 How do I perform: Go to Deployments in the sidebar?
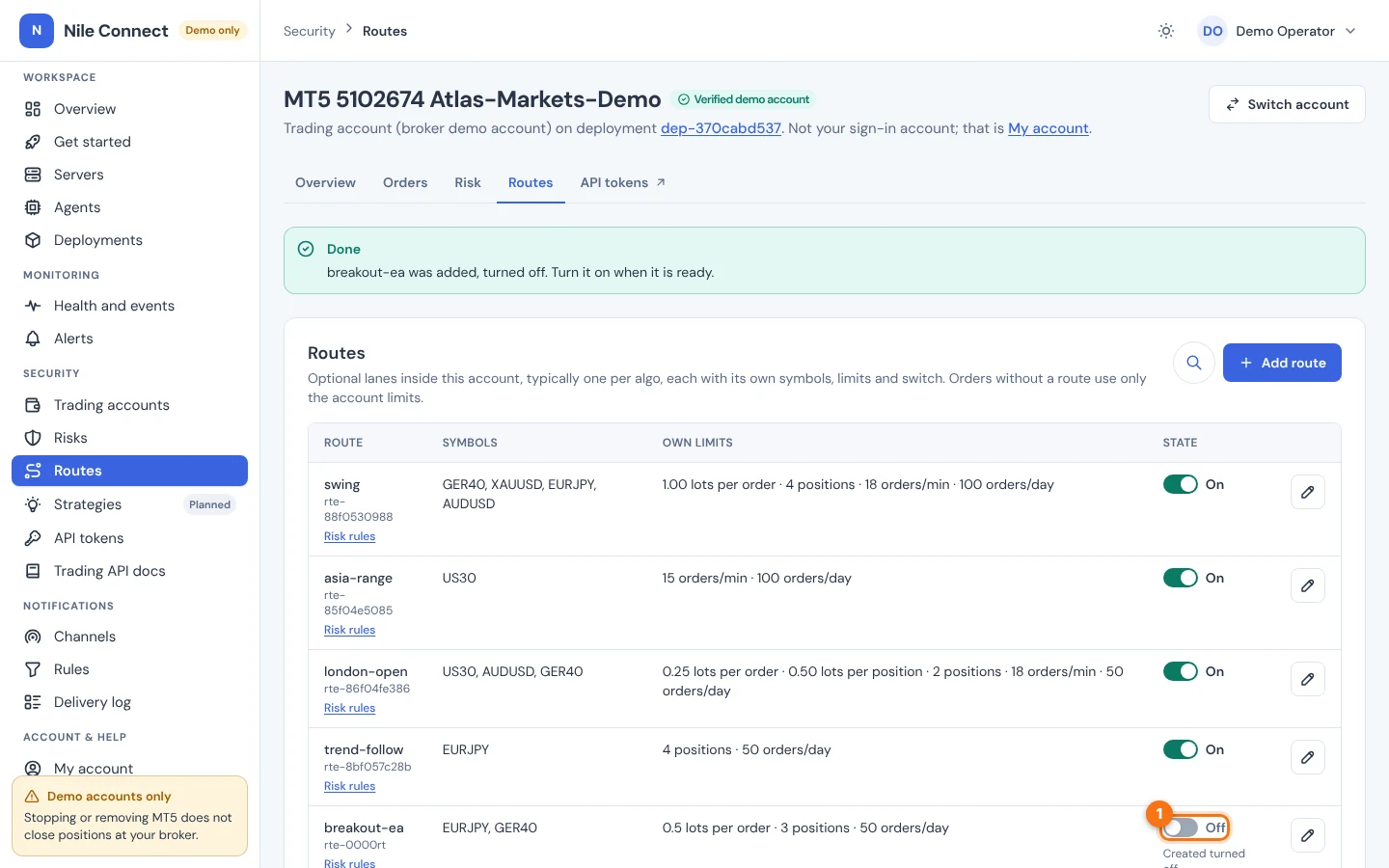pos(129,240)
